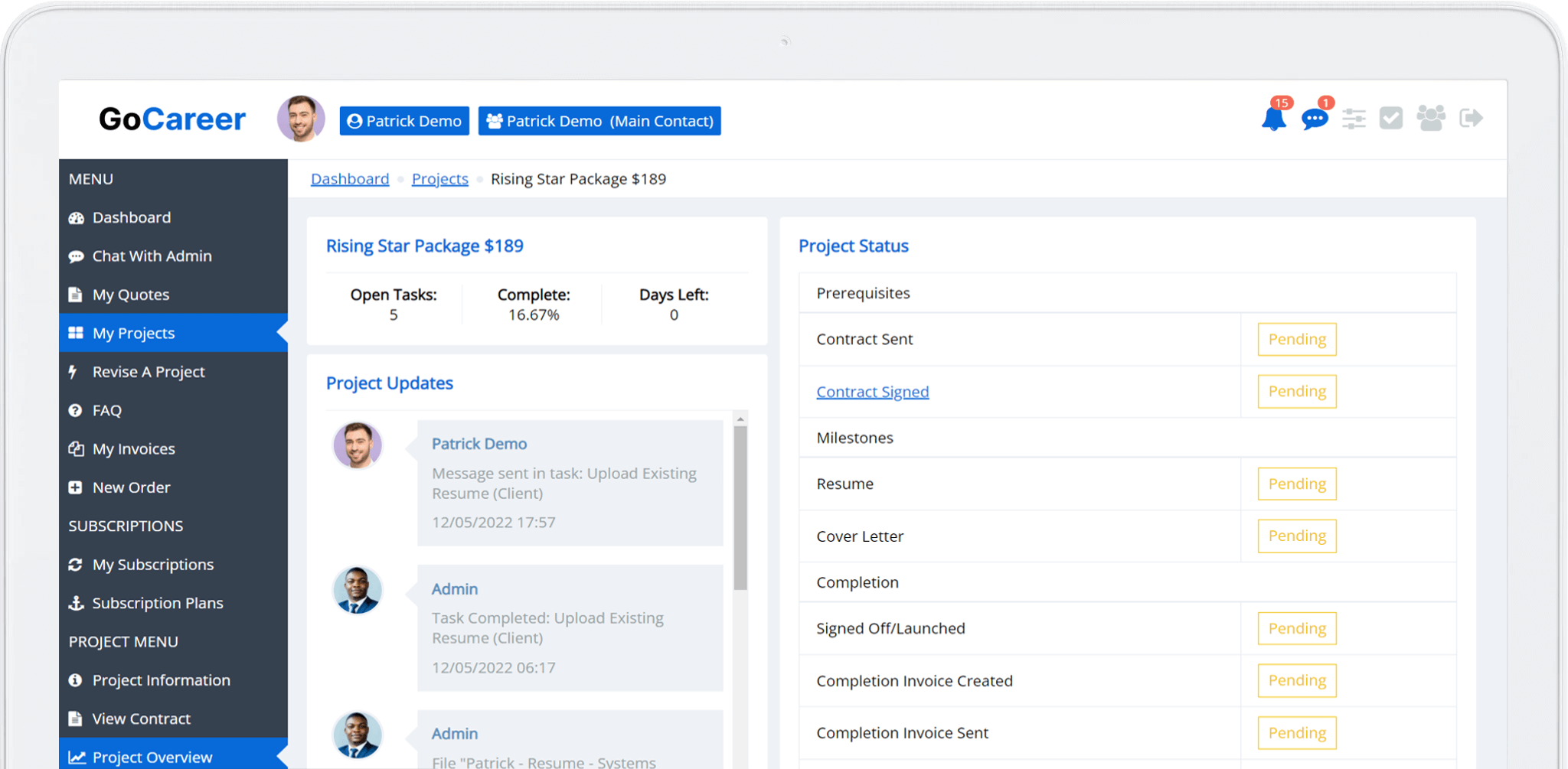The width and height of the screenshot is (1568, 769).
Task: Go to My Invoices in sidebar
Action: point(133,449)
